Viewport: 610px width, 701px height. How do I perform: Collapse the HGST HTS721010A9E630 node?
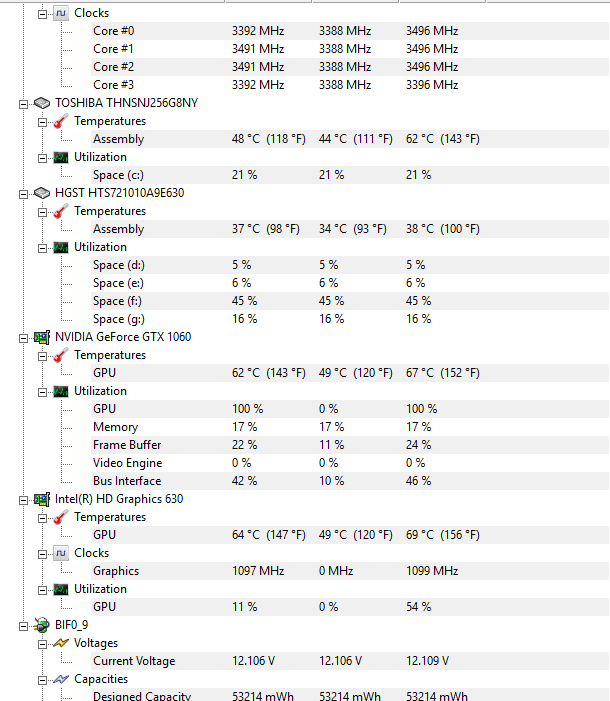click(24, 193)
